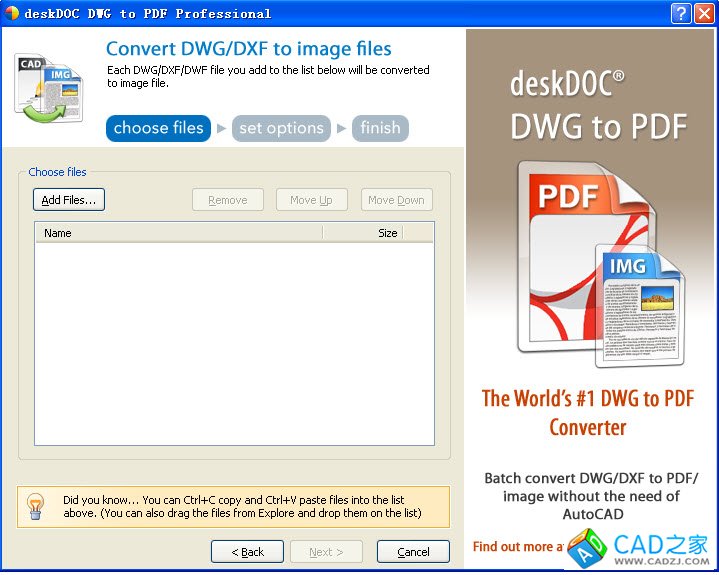This screenshot has height=575, width=719.
Task: Click arrow between choose files and set options
Action: coord(222,128)
